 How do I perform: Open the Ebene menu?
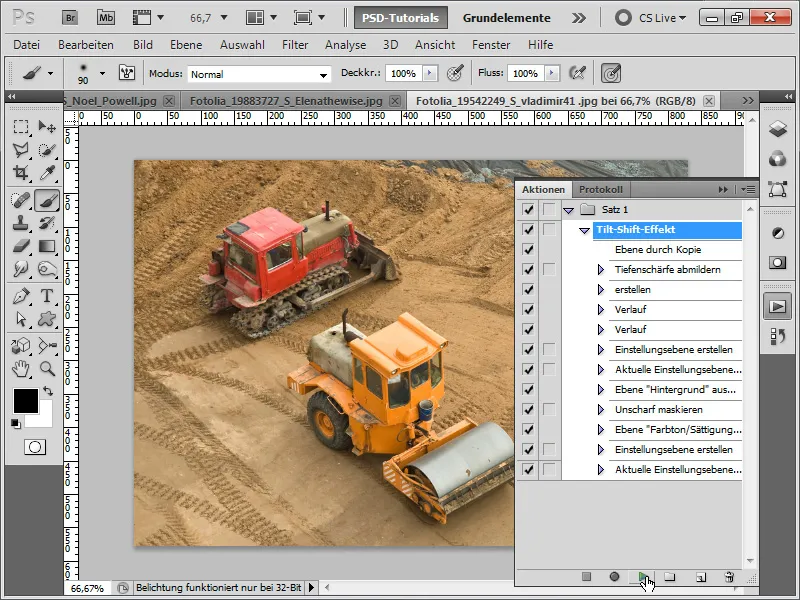(186, 45)
